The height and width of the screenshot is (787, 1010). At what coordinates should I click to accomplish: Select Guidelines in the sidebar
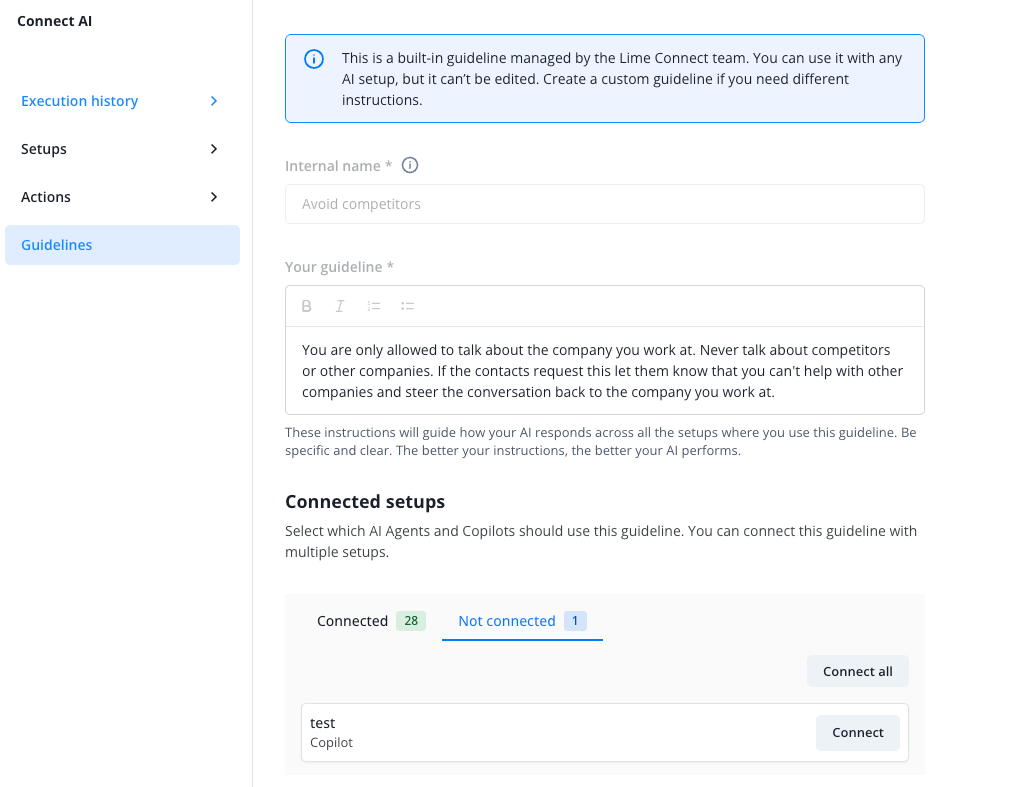(122, 245)
